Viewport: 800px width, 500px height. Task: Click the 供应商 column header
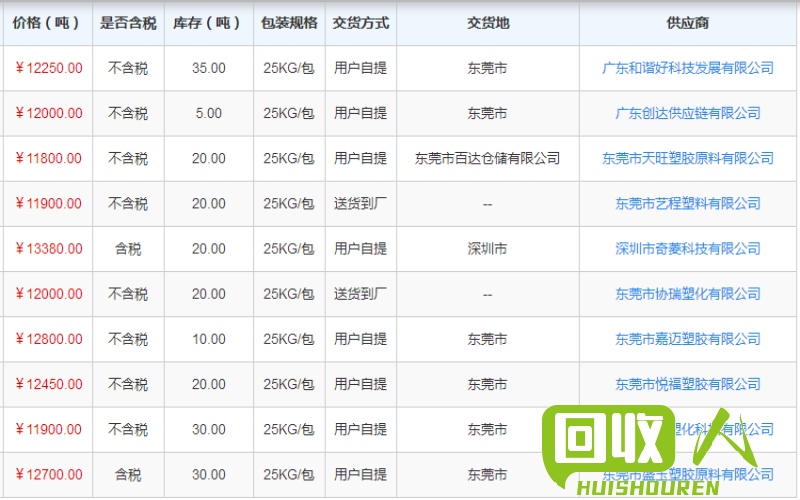[688, 23]
